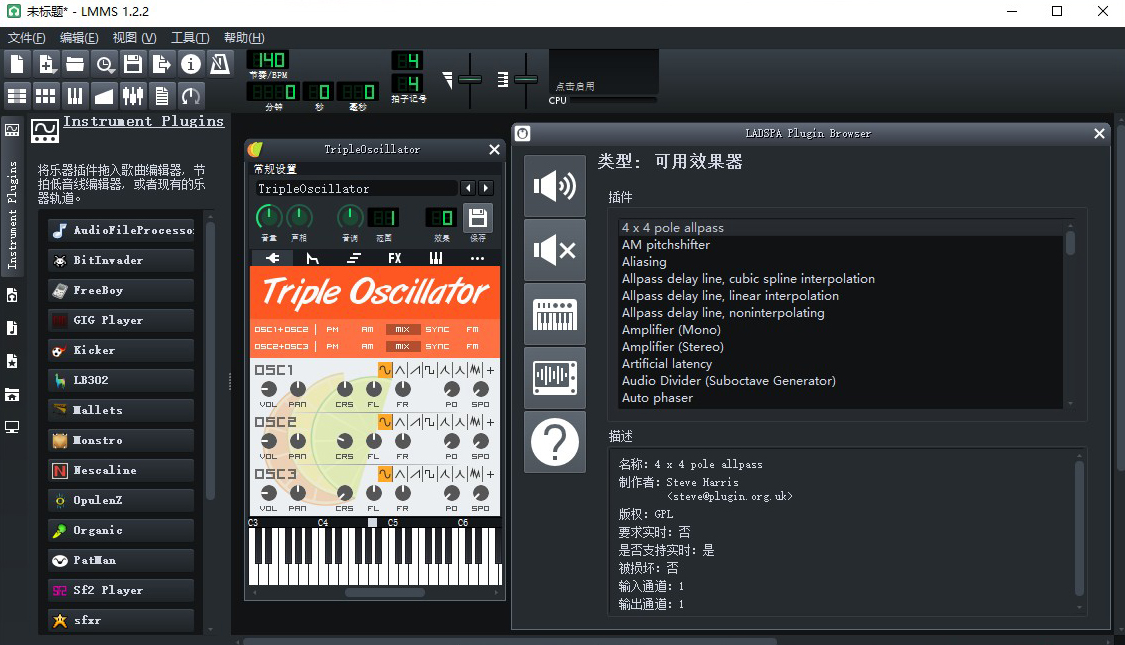Open the My Home sidebar tab
Viewport: 1125px width, 645px height.
(12, 395)
